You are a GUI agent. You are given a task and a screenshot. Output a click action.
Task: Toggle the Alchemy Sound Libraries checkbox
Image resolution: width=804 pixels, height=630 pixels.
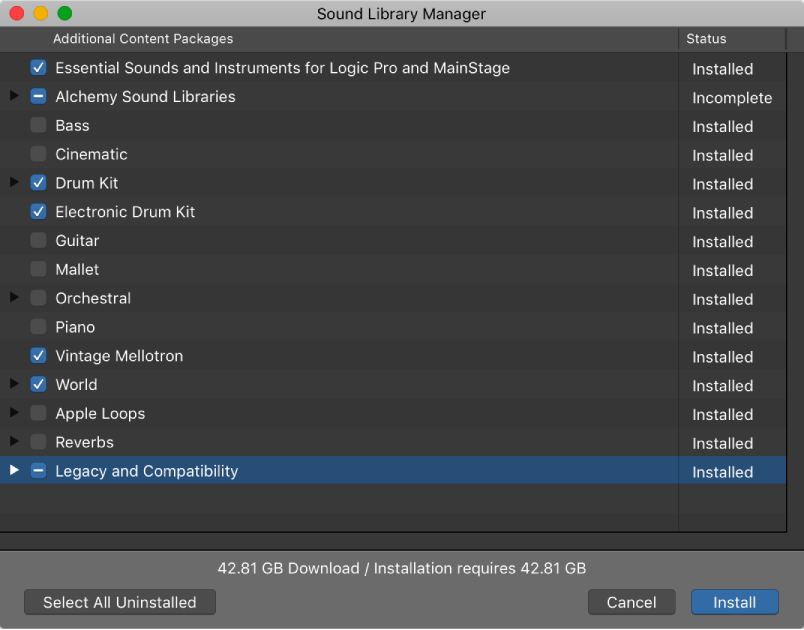coord(37,97)
